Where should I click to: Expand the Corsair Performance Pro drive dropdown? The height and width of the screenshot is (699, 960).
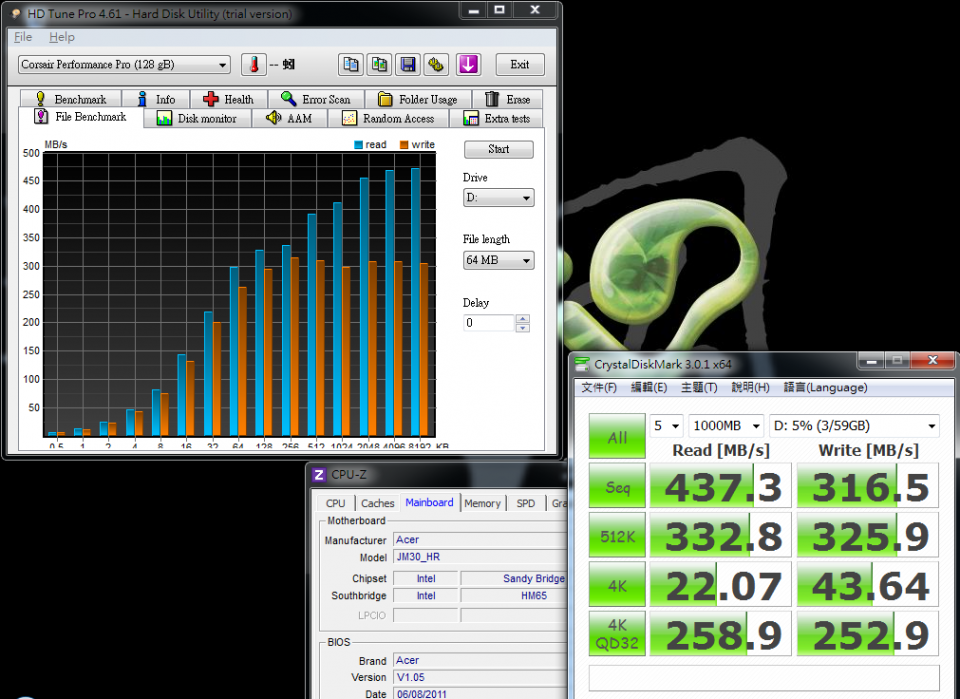tap(124, 65)
